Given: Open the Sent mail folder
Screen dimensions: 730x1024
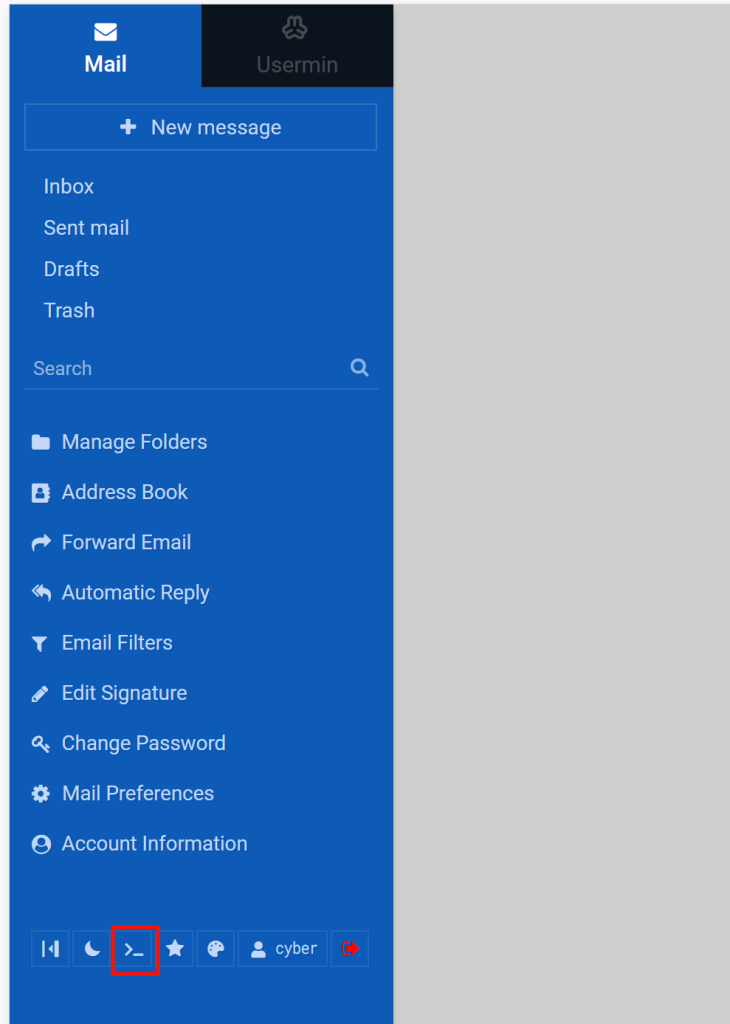Looking at the screenshot, I should pyautogui.click(x=86, y=228).
